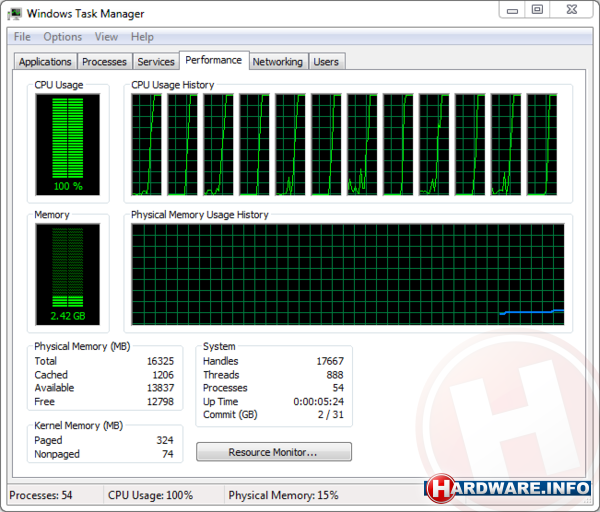
Task: Click the Task Manager title bar icon
Action: pos(15,14)
